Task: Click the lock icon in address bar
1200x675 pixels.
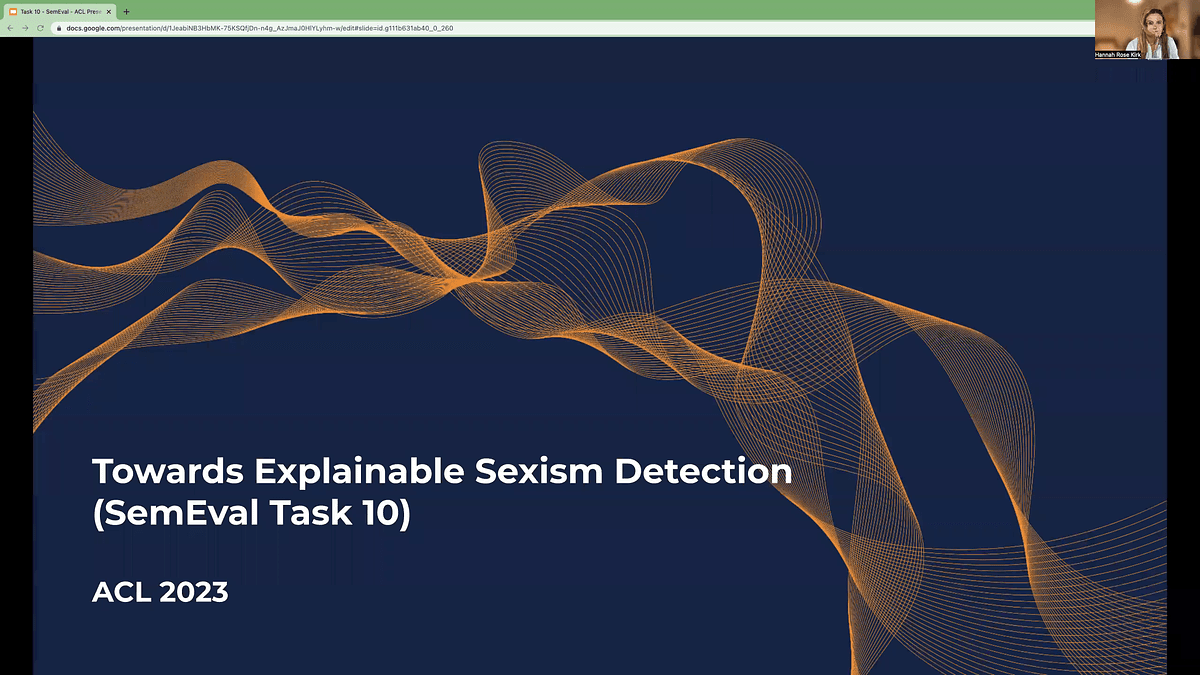Action: coord(60,28)
